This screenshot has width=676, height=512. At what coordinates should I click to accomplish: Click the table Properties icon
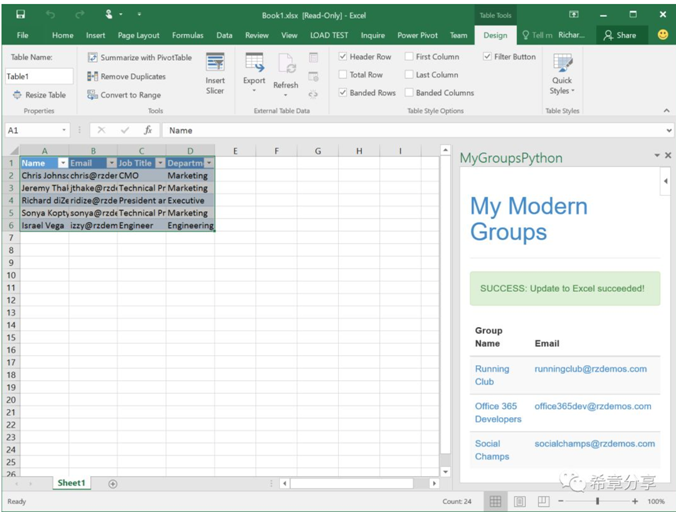coord(313,57)
